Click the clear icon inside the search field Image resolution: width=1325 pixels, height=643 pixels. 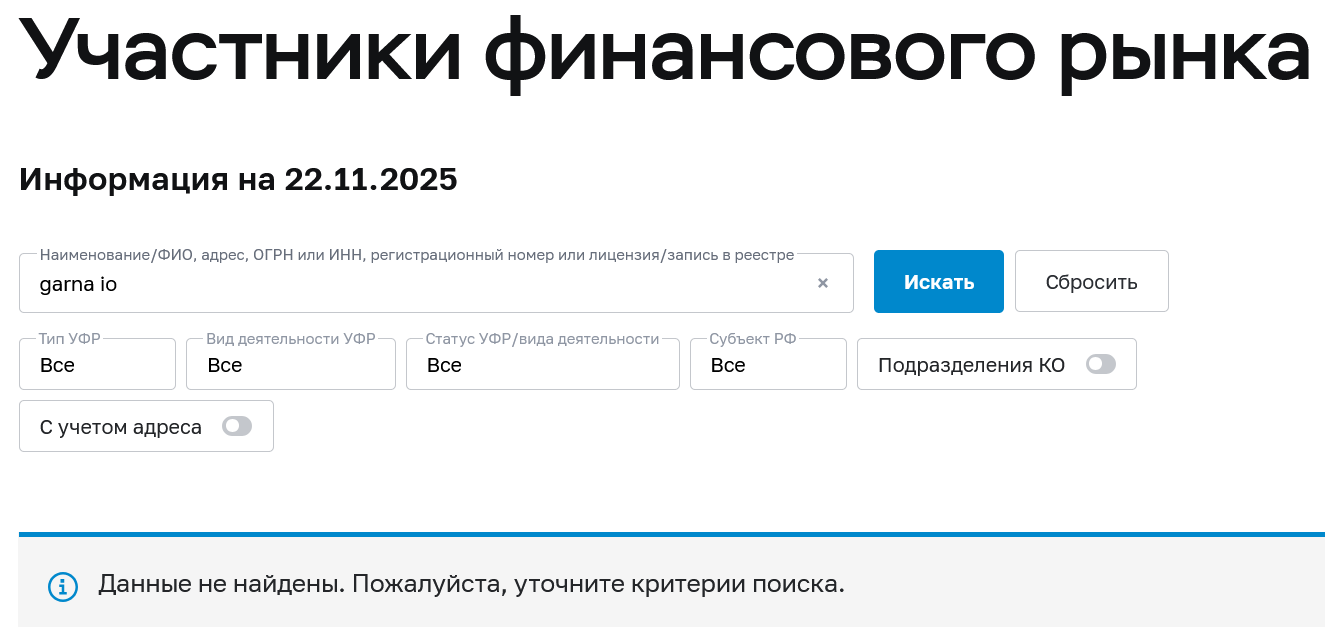[822, 283]
